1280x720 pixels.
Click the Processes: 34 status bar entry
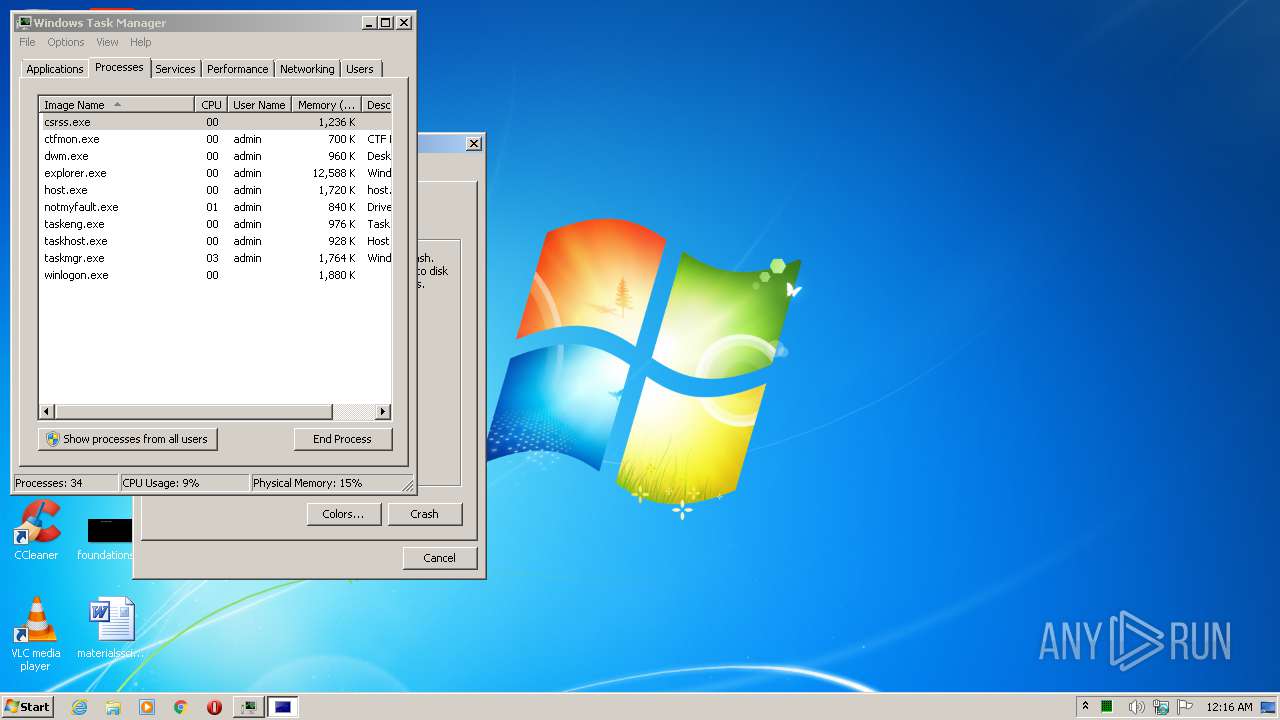65,483
